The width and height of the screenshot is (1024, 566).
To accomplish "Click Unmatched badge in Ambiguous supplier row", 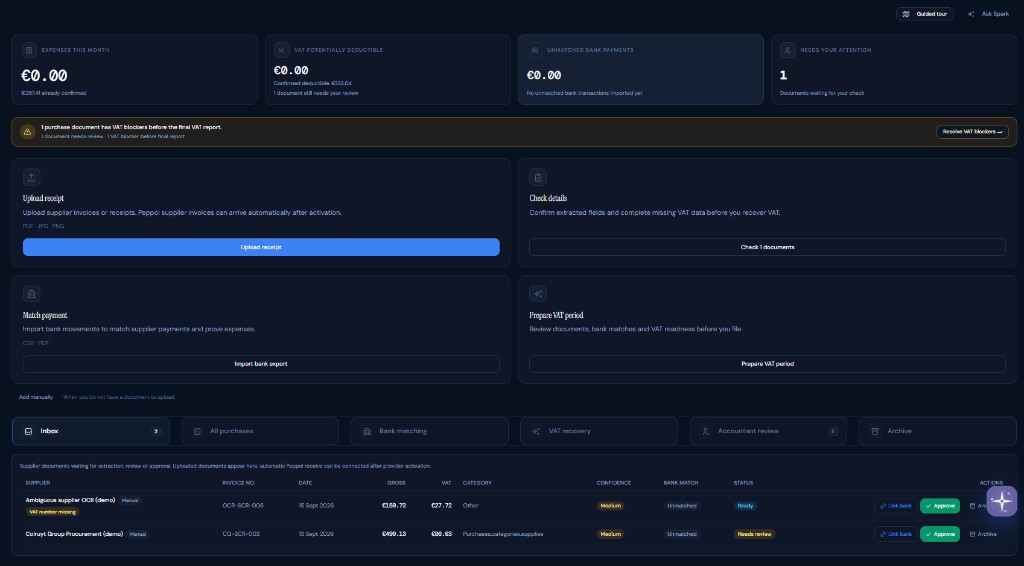I will [x=682, y=506].
